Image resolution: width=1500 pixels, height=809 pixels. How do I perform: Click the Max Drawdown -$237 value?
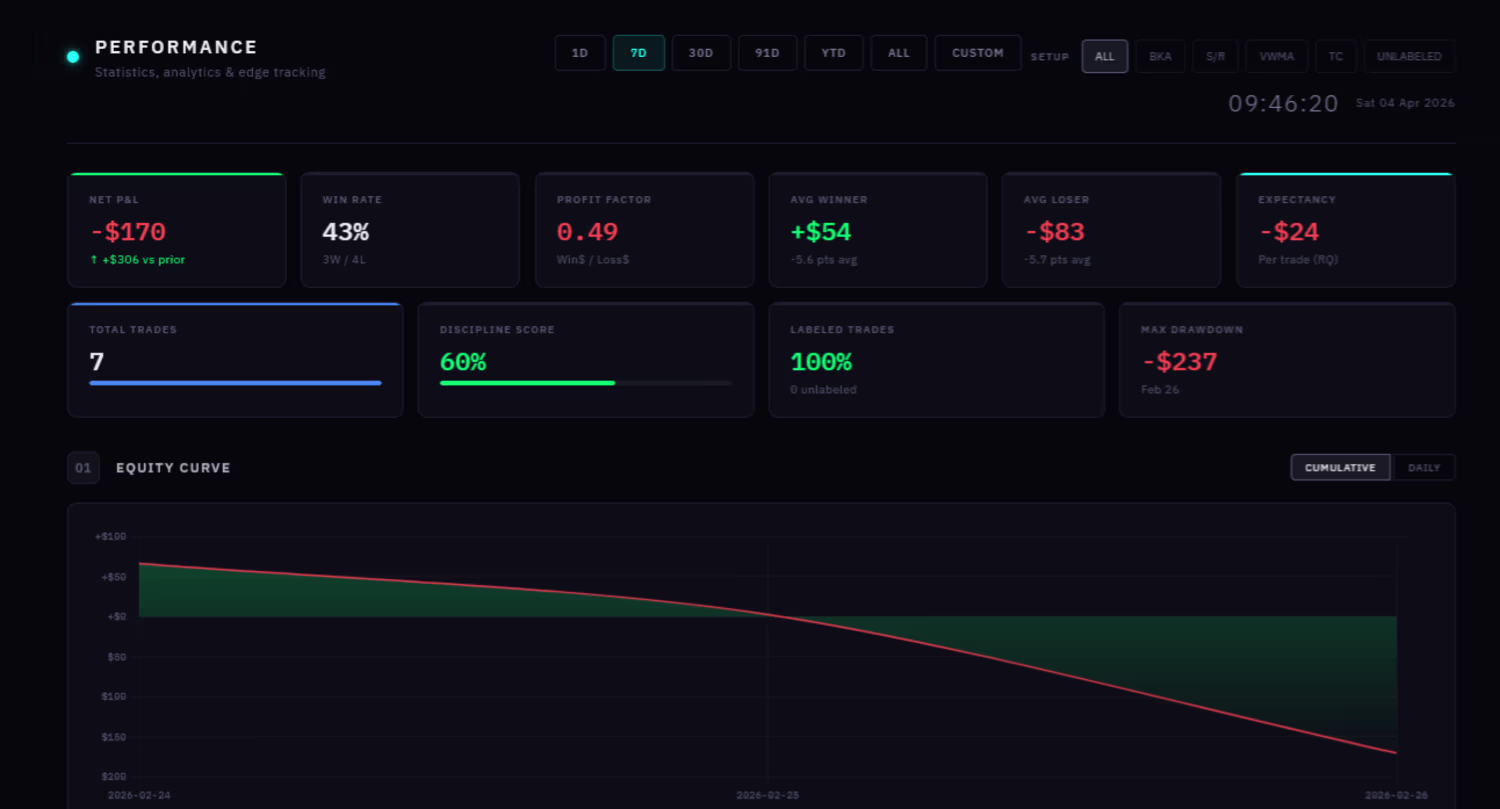[1179, 362]
